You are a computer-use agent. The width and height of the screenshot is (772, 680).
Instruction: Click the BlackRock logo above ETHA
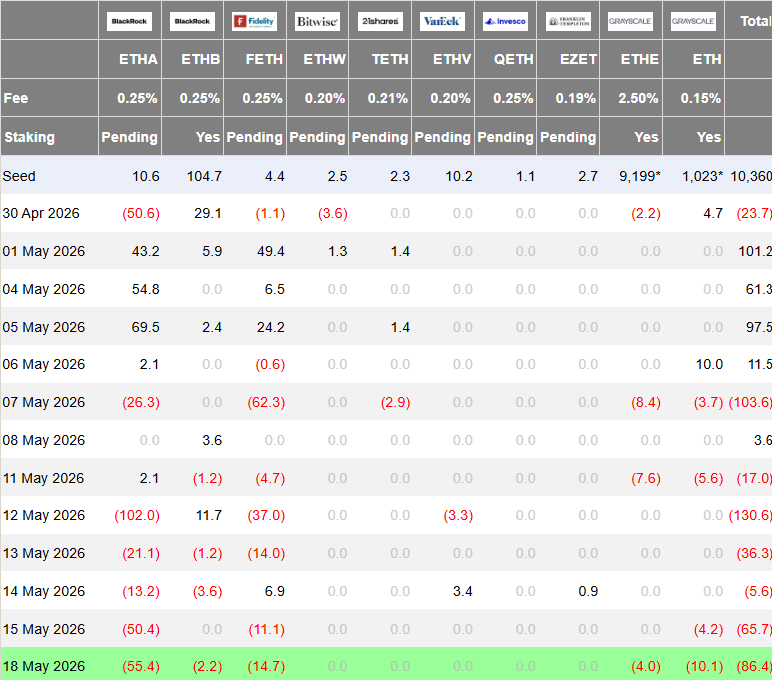tap(129, 21)
